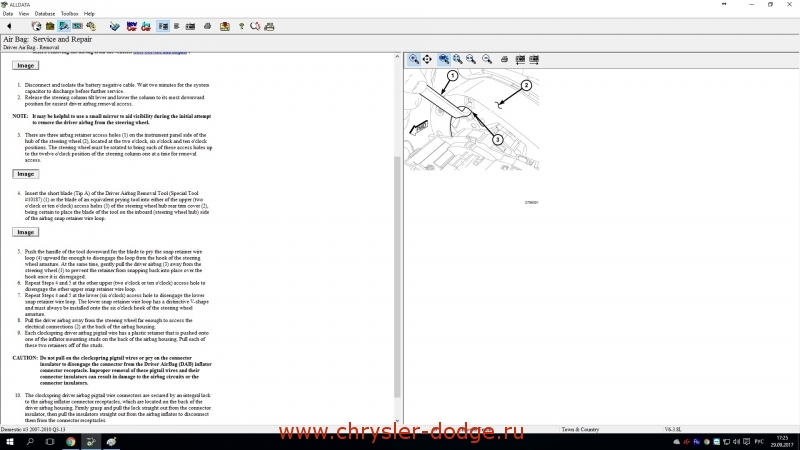Click the CAUTION paragraph about clockspring pigtail wires
This screenshot has height=450, width=800.
[112, 370]
